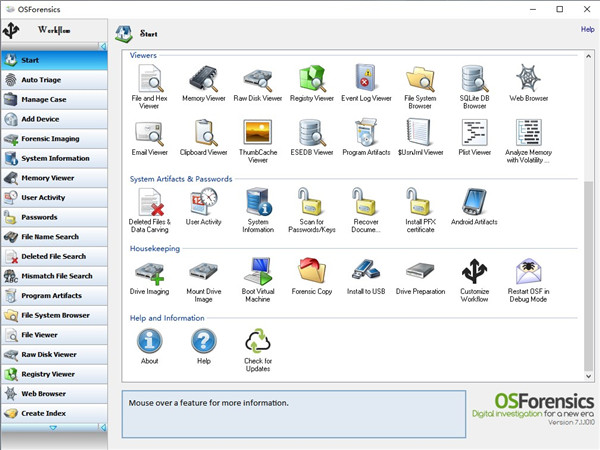Open User Activity calendar clock icon

pyautogui.click(x=204, y=202)
